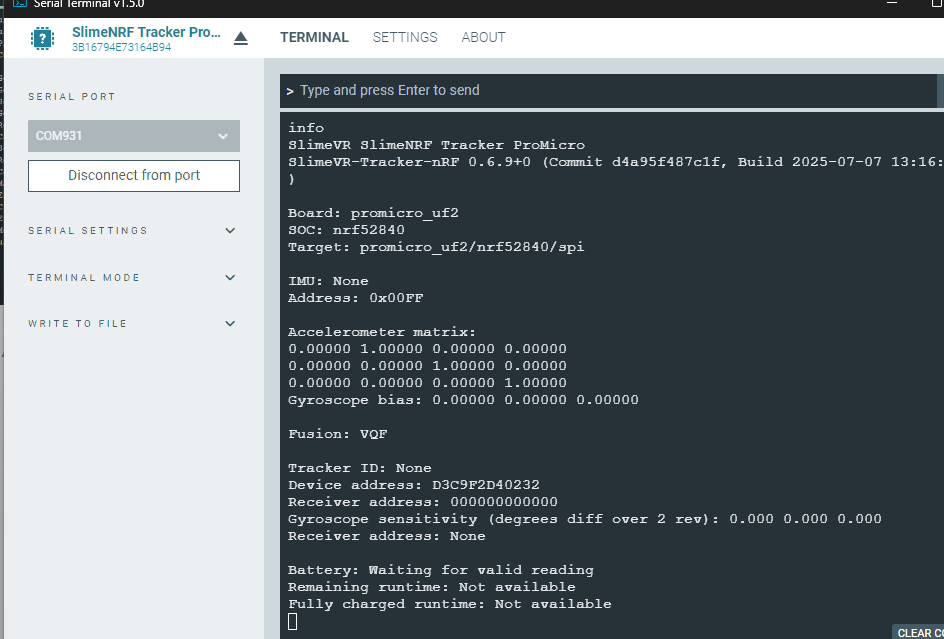The image size is (944, 639).
Task: Click inside the terminal output at Fusion: VQF
Action: tap(338, 434)
